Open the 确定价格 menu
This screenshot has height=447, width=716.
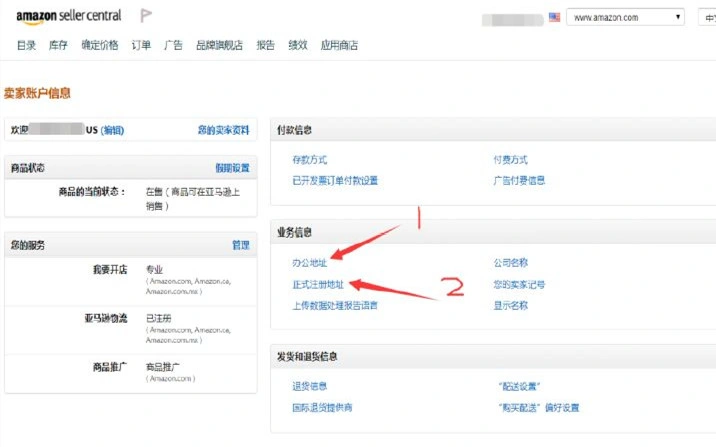[x=100, y=45]
